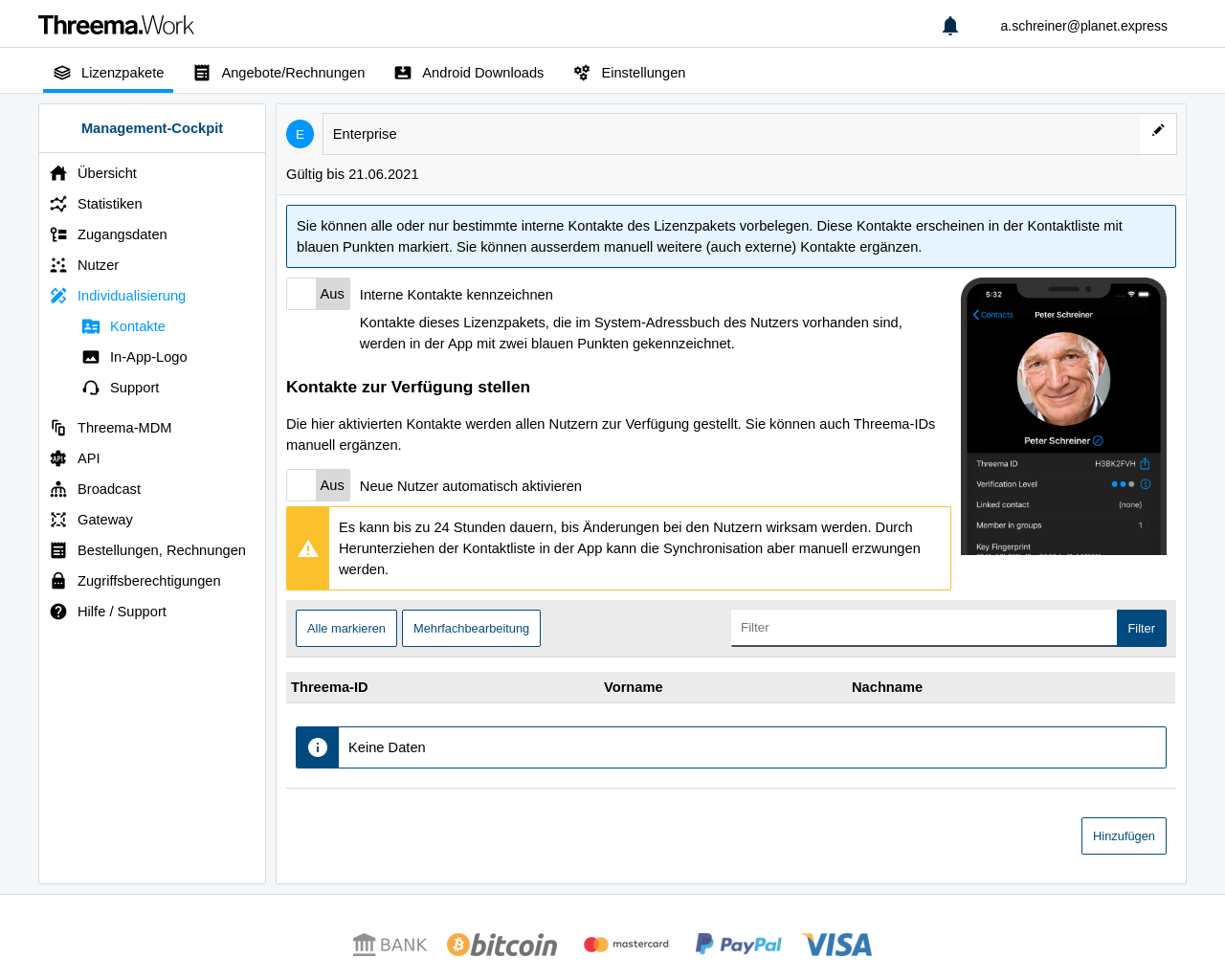Viewport: 1225px width, 980px height.
Task: Click the Bestellungen, Rechnungen list icon
Action: pos(58,550)
